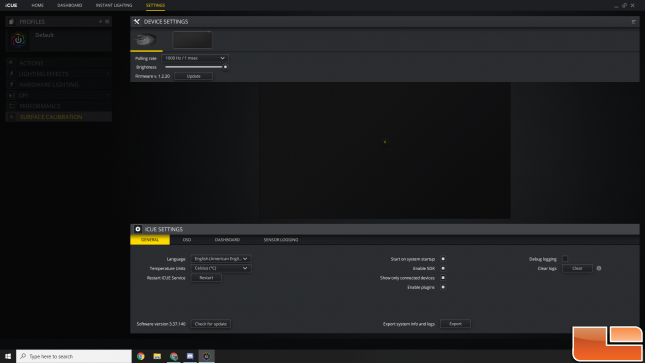The width and height of the screenshot is (645, 363).
Task: Click the DPI cursor icon
Action: 11,95
